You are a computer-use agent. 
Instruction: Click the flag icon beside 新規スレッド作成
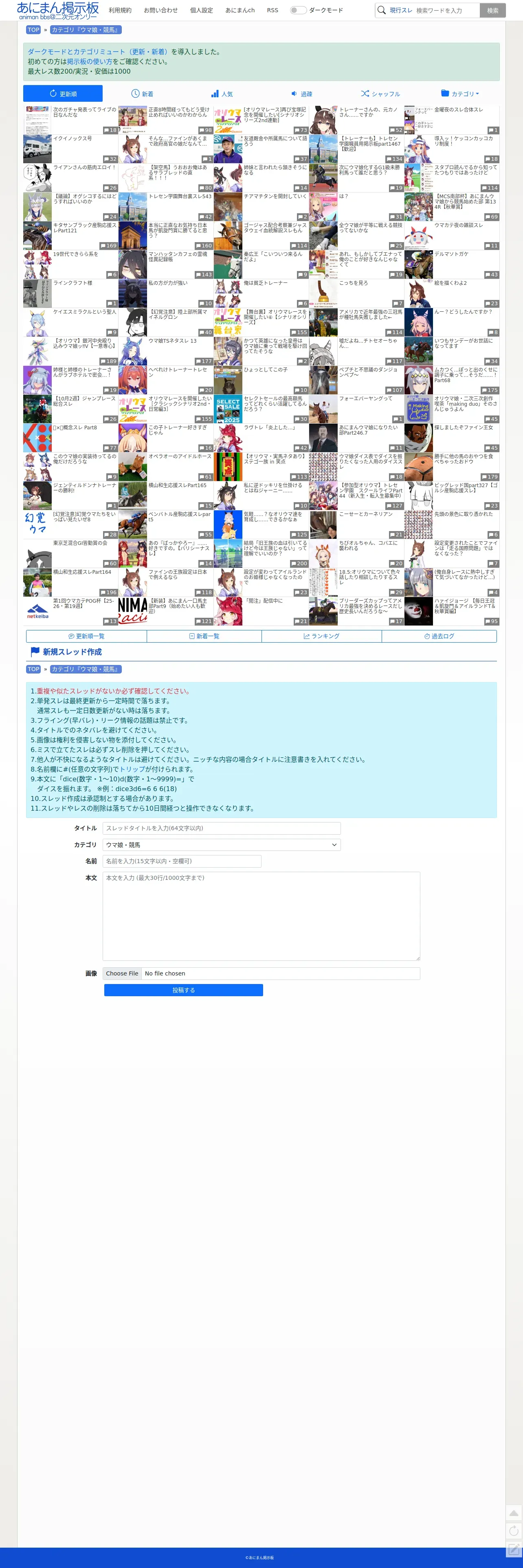tap(35, 651)
